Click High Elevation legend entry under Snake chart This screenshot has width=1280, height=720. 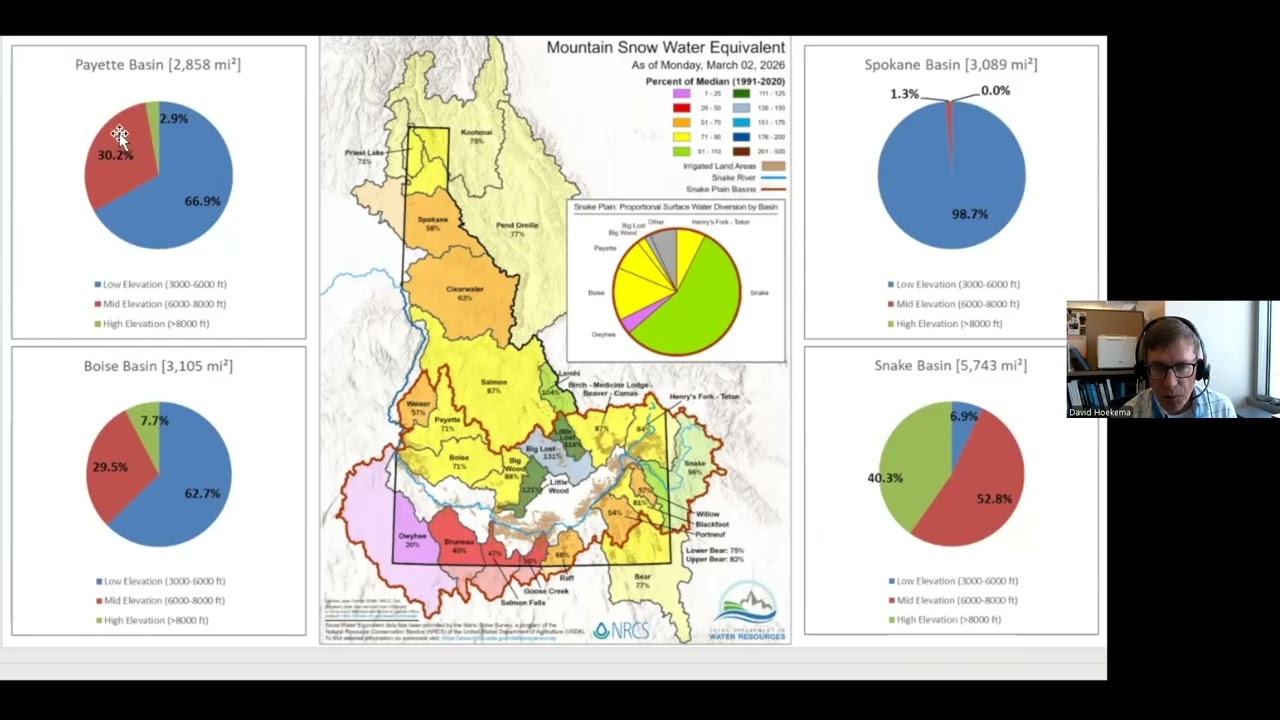click(944, 620)
